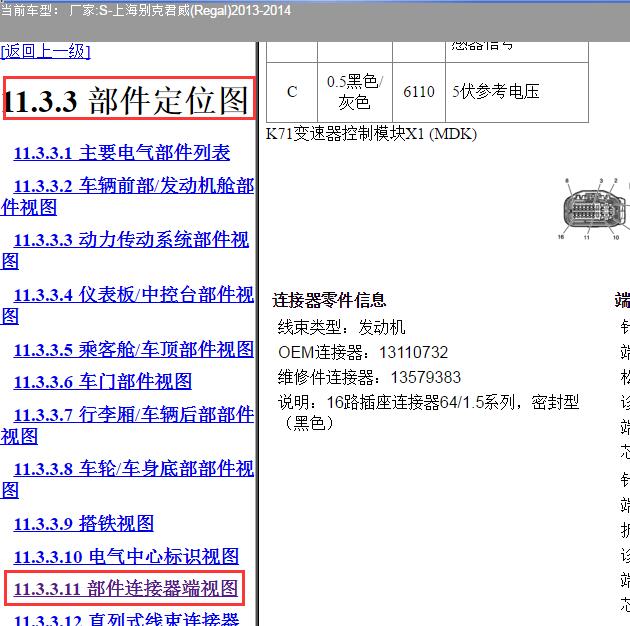Open 11.3.3.10 电气中心标识视图
This screenshot has height=626, width=630.
point(127,557)
